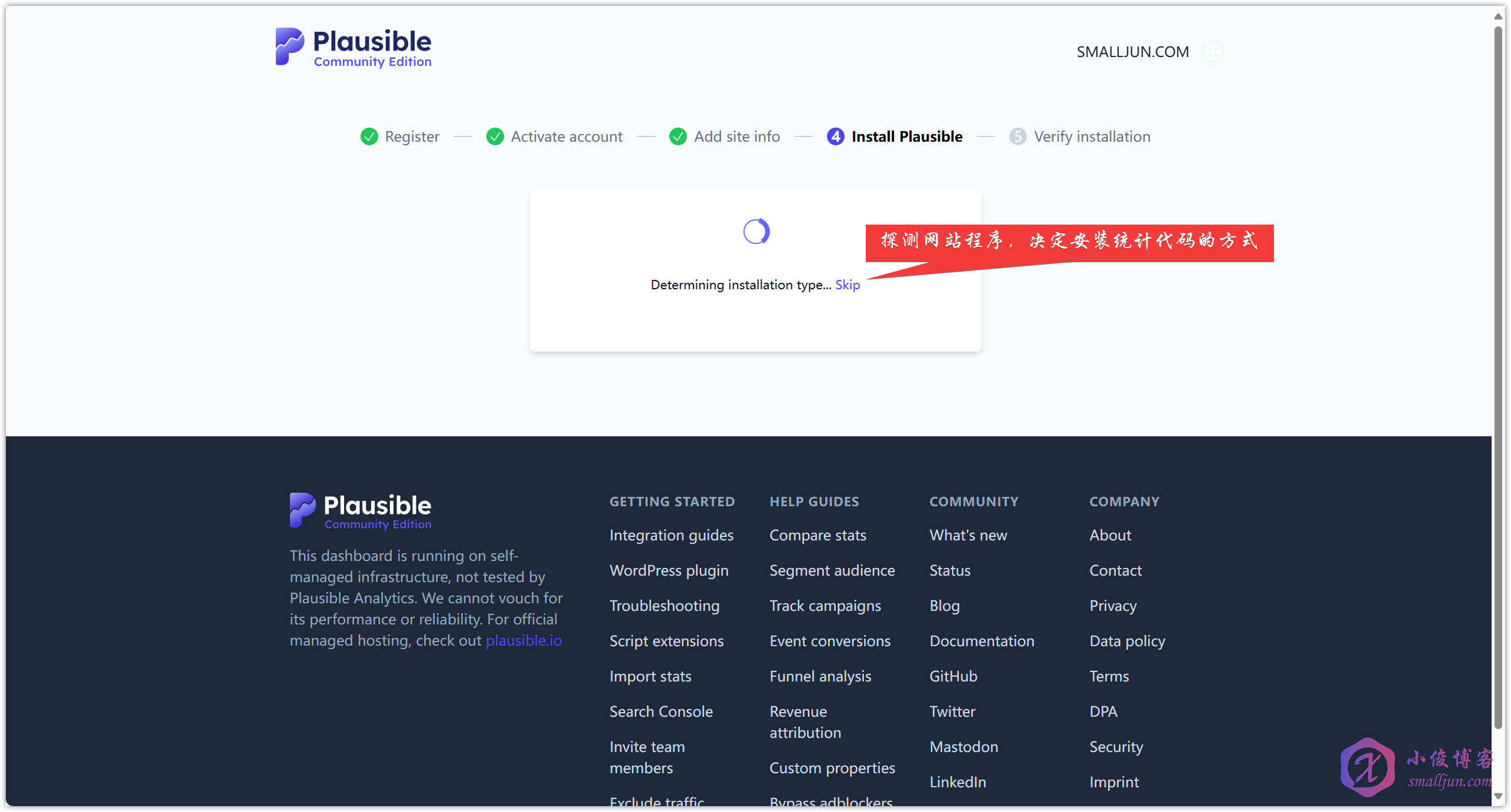
Task: Click the scrollbar down arrow
Action: (1498, 797)
